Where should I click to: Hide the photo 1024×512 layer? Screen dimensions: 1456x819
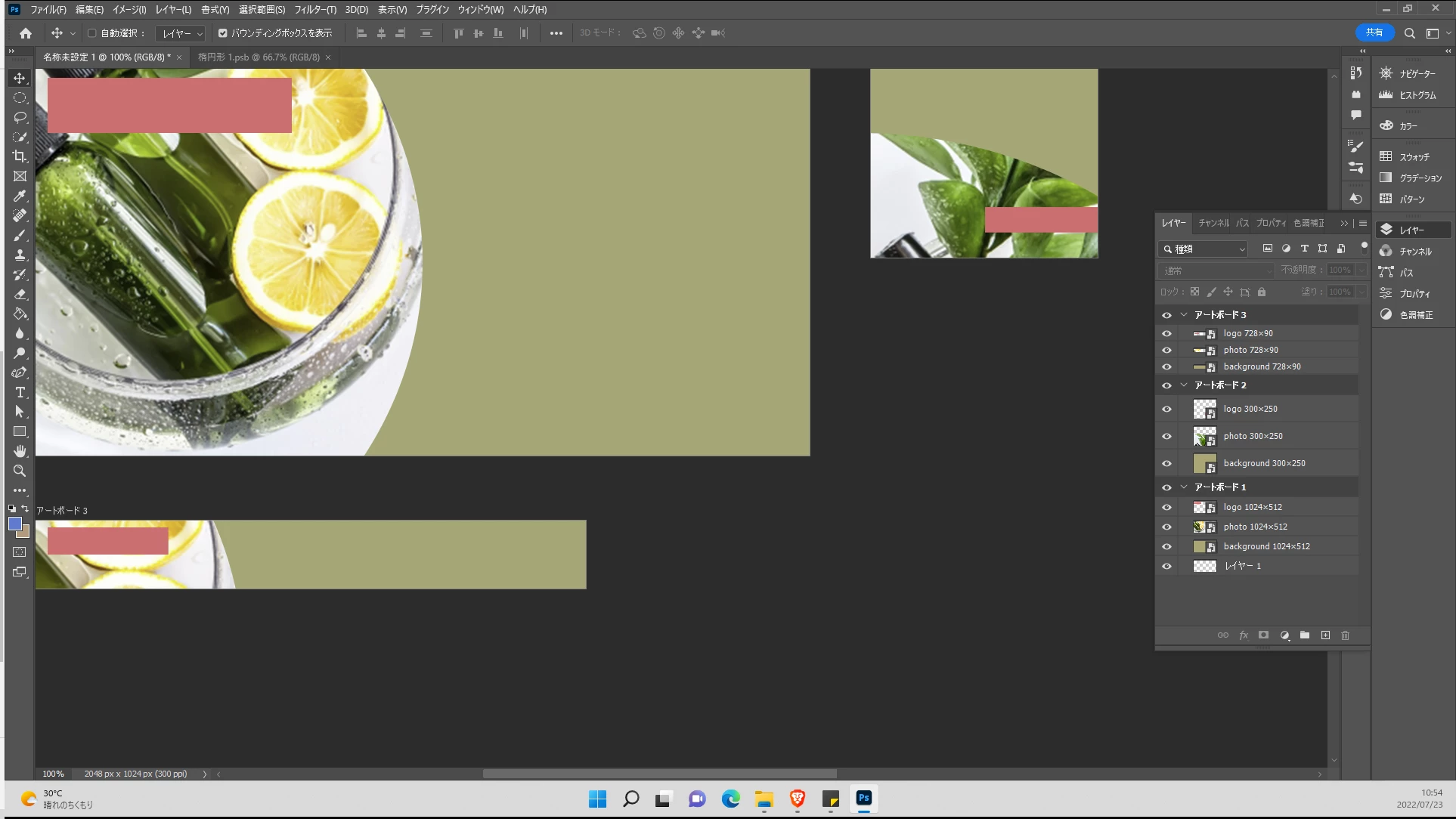(x=1166, y=527)
